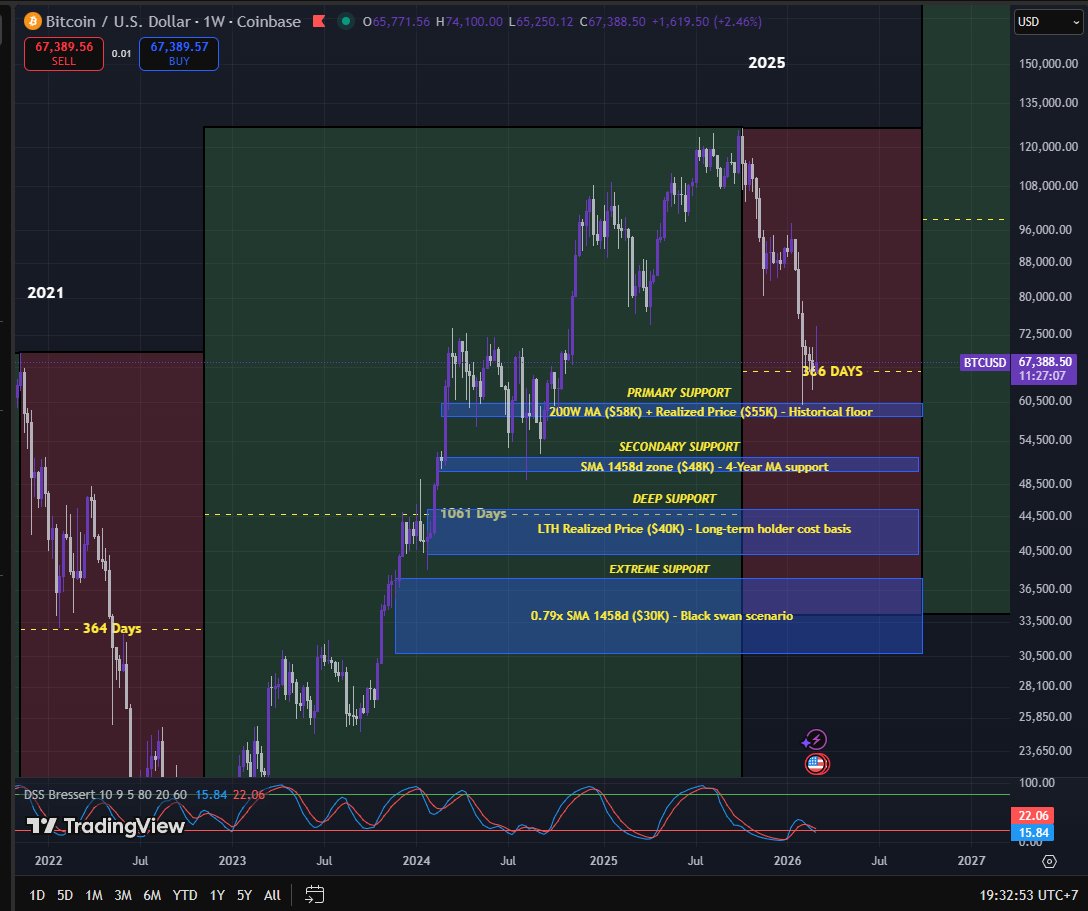Select the 6M time range
The width and height of the screenshot is (1088, 911).
152,895
